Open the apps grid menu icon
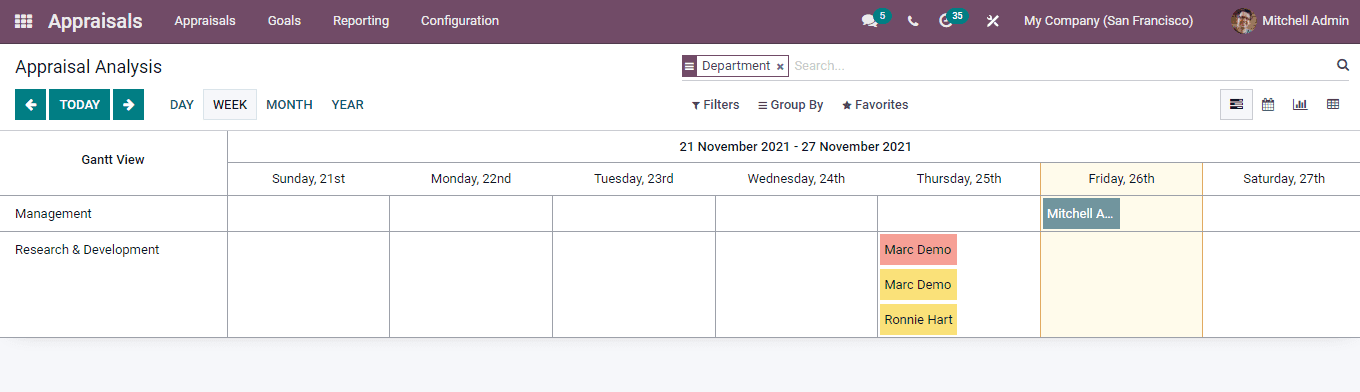 click(23, 21)
